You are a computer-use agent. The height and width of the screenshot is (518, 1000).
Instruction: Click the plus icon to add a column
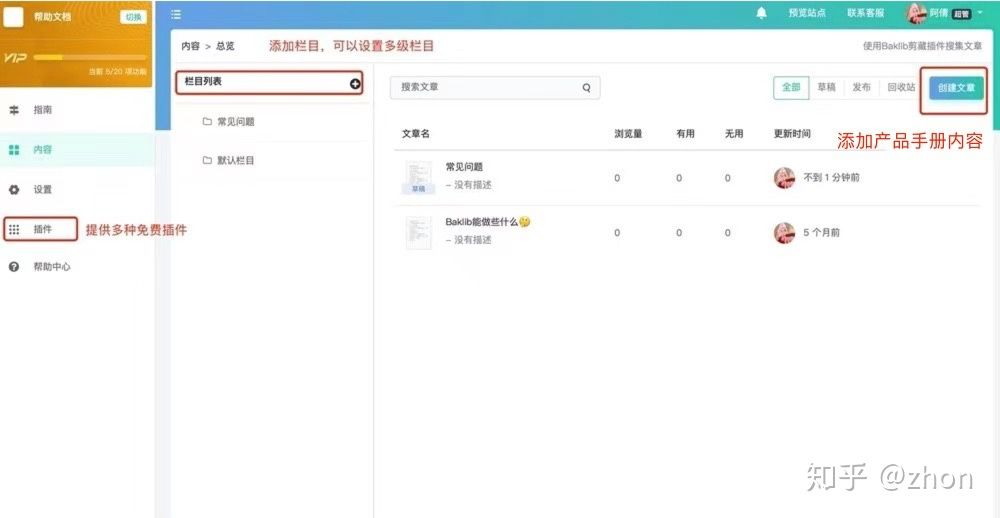(x=355, y=84)
